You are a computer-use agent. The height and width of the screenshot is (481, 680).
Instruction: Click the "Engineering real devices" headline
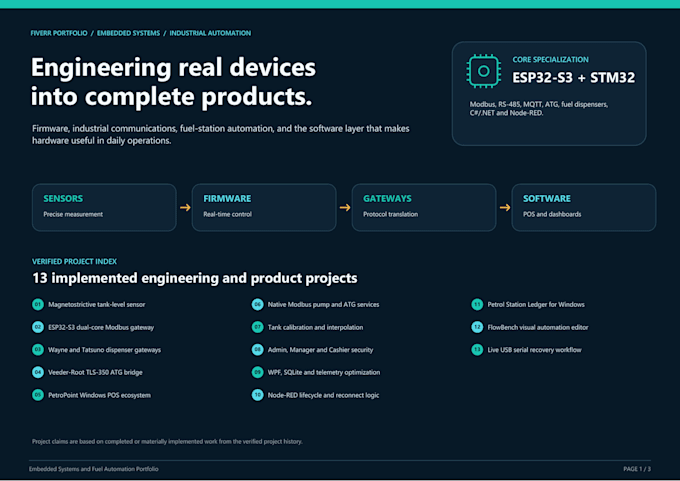(x=173, y=82)
